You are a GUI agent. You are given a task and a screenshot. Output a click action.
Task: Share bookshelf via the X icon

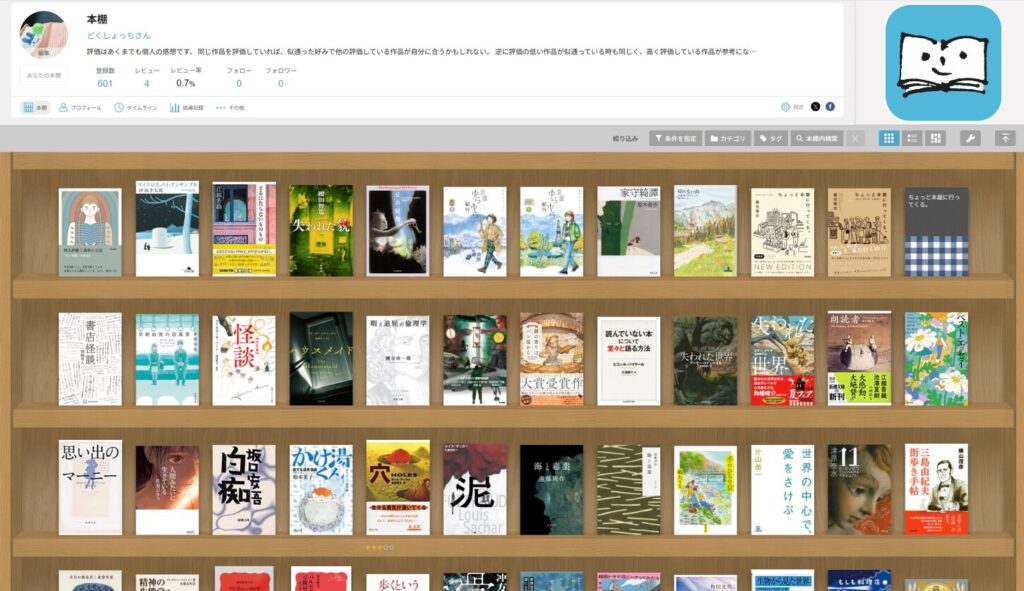[816, 106]
